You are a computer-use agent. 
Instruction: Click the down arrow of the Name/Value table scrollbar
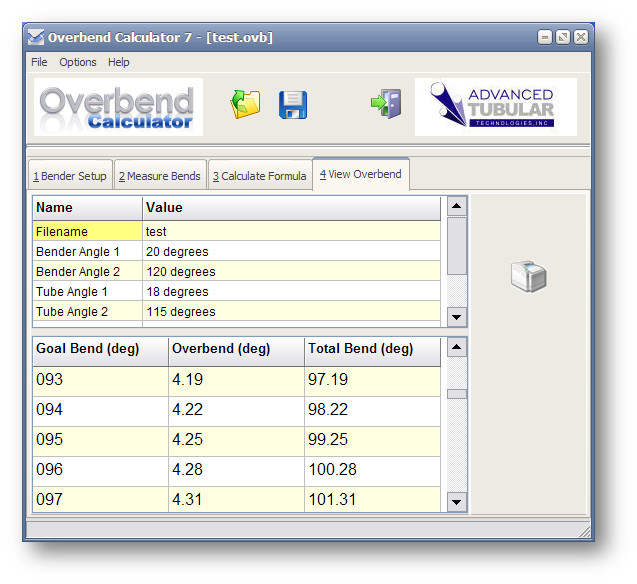coord(457,317)
